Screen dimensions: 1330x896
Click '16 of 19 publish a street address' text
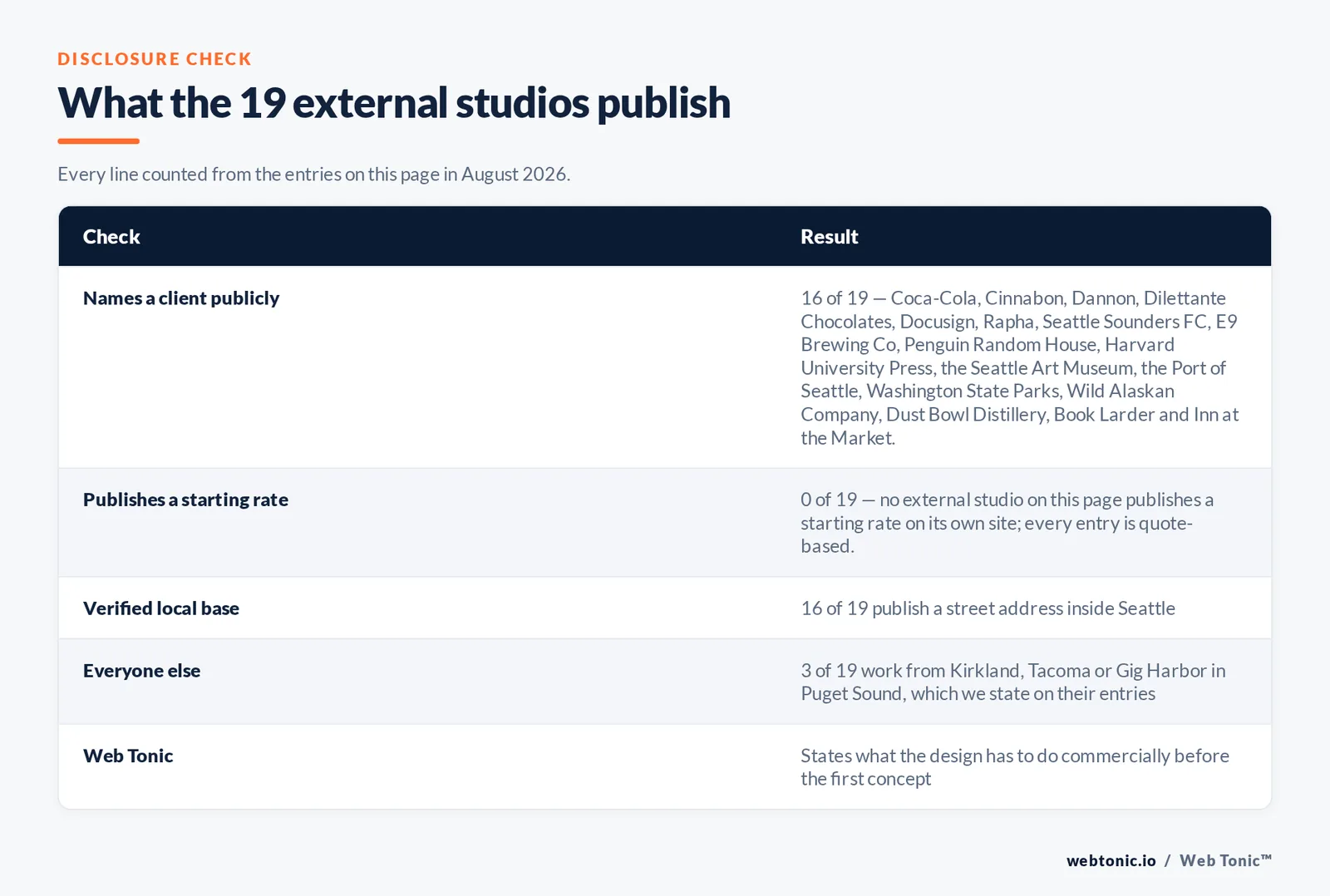tap(988, 608)
